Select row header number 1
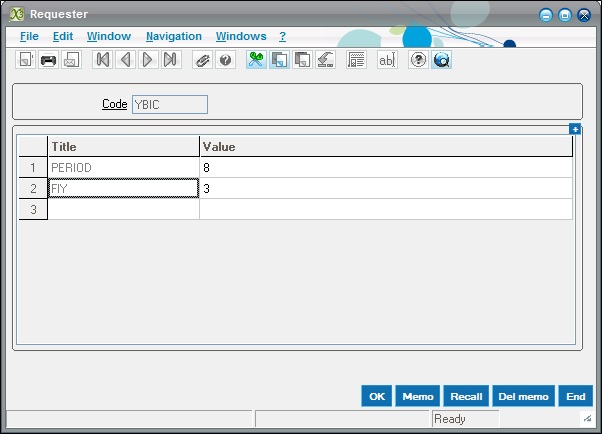The height and width of the screenshot is (434, 602). (33, 167)
